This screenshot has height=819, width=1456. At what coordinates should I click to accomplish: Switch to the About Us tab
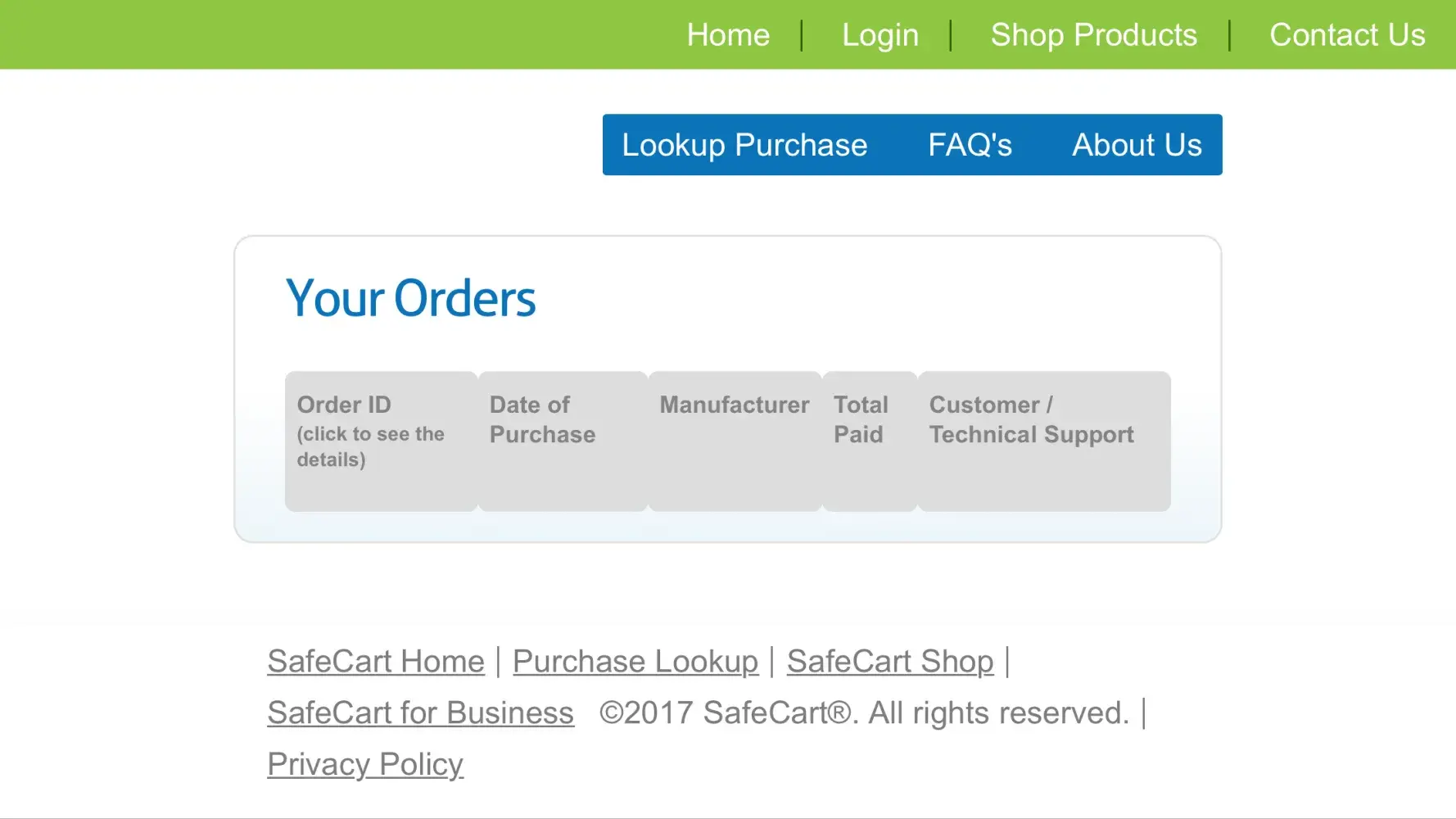pyautogui.click(x=1137, y=145)
